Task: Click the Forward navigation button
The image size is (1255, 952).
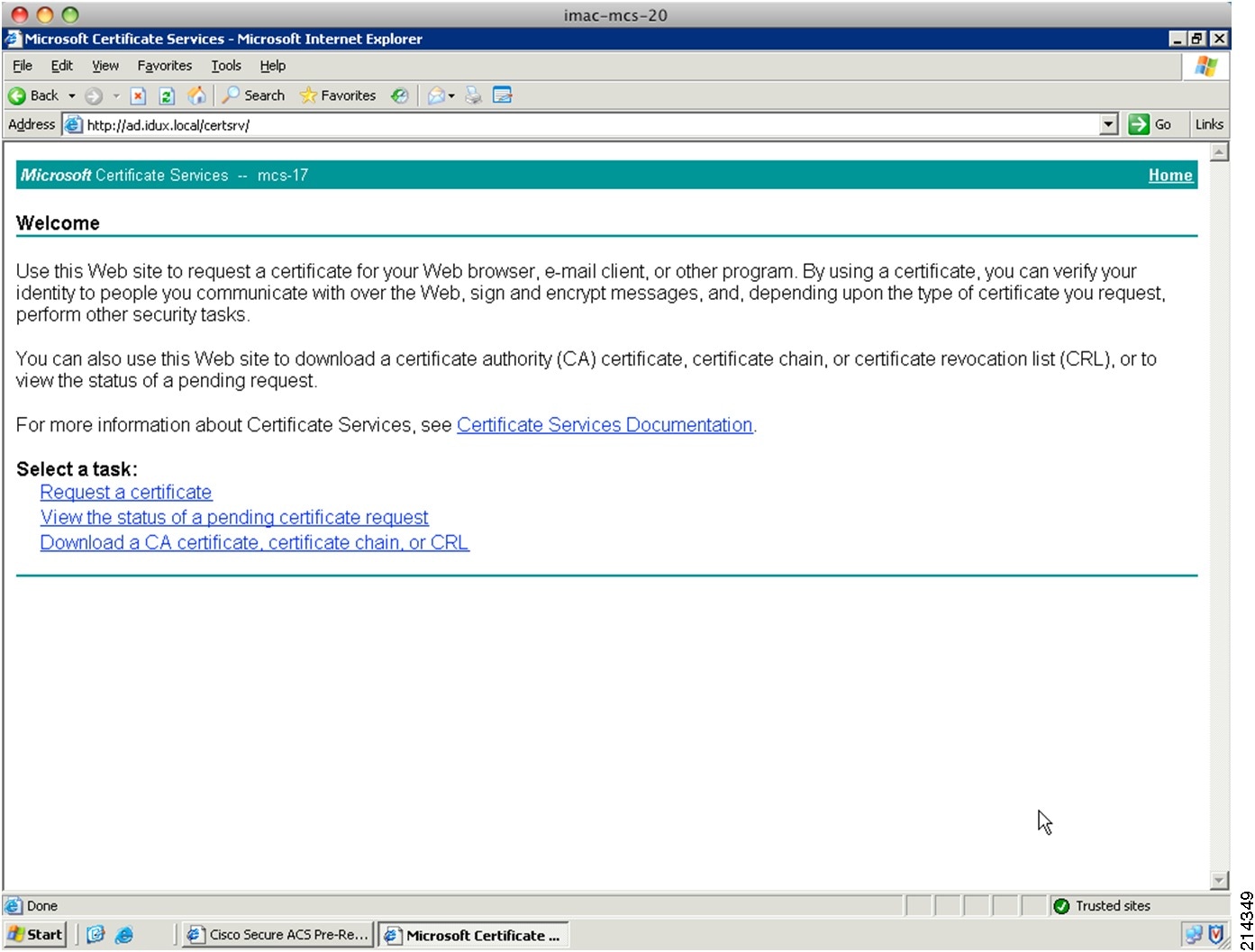Action: (x=94, y=95)
